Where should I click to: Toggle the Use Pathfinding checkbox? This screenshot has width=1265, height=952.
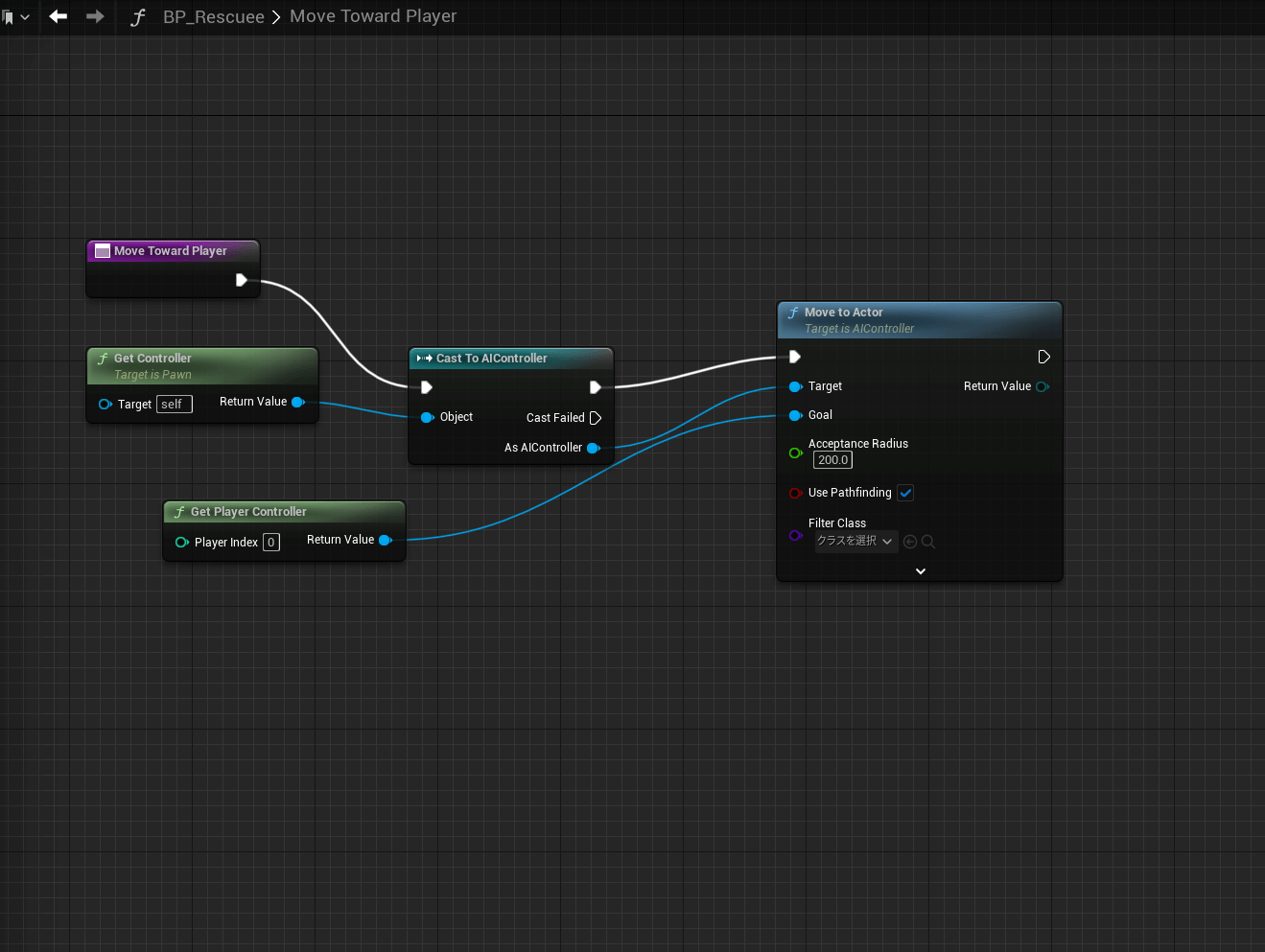[905, 493]
